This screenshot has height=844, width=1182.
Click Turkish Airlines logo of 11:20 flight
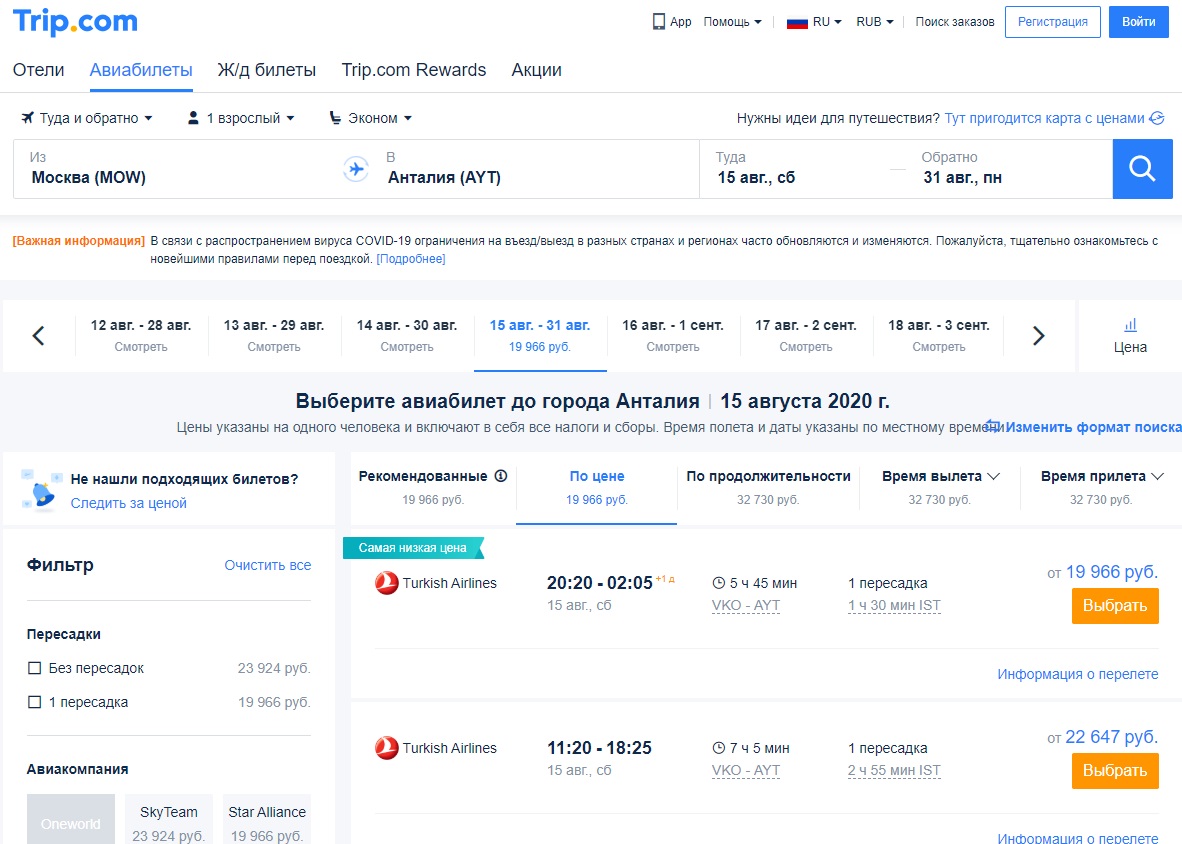[x=387, y=748]
